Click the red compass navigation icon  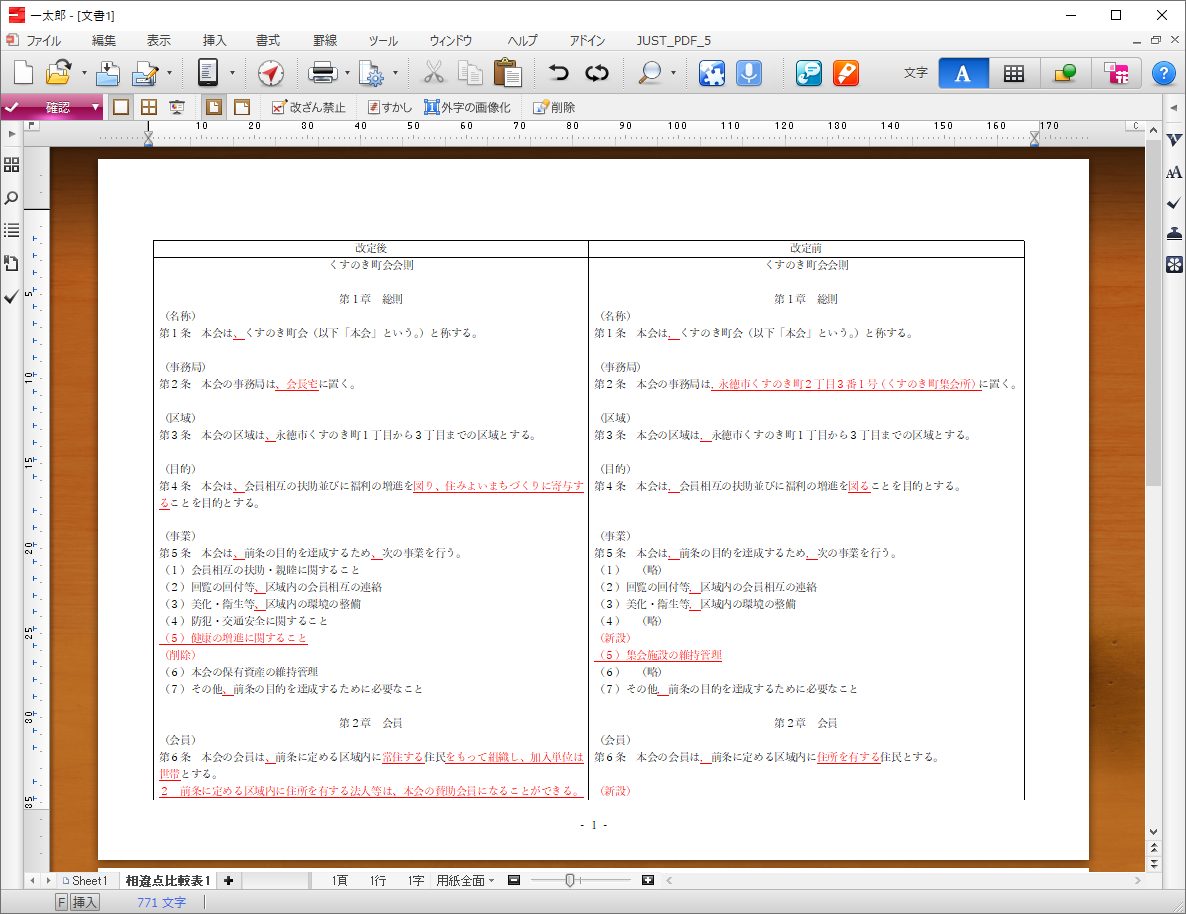pos(271,73)
